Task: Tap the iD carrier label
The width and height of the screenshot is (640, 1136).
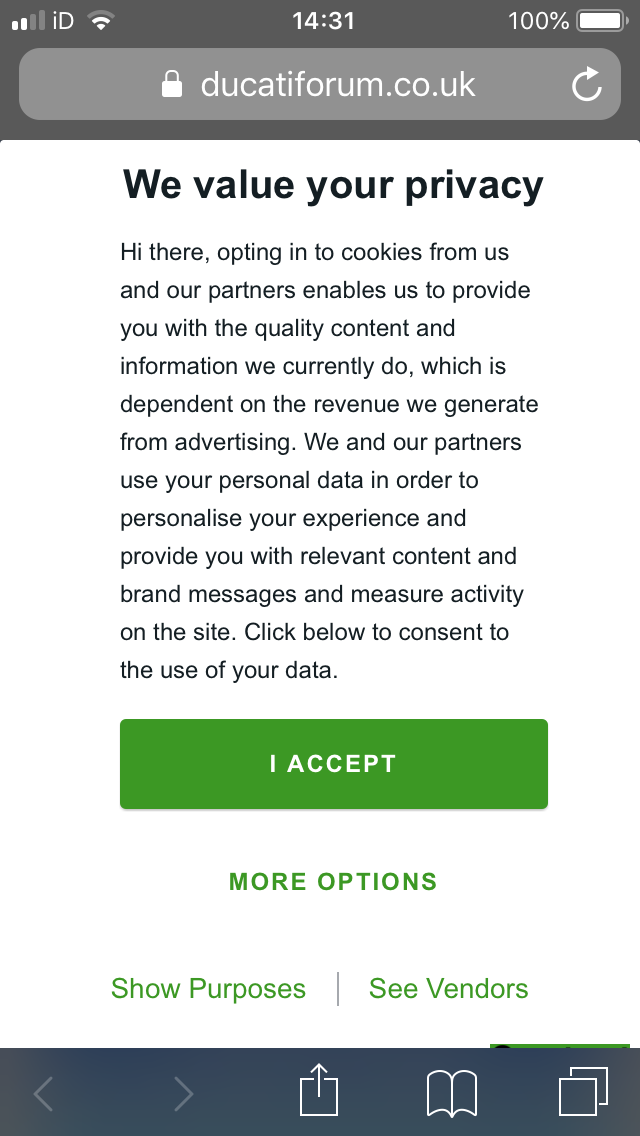Action: click(63, 21)
